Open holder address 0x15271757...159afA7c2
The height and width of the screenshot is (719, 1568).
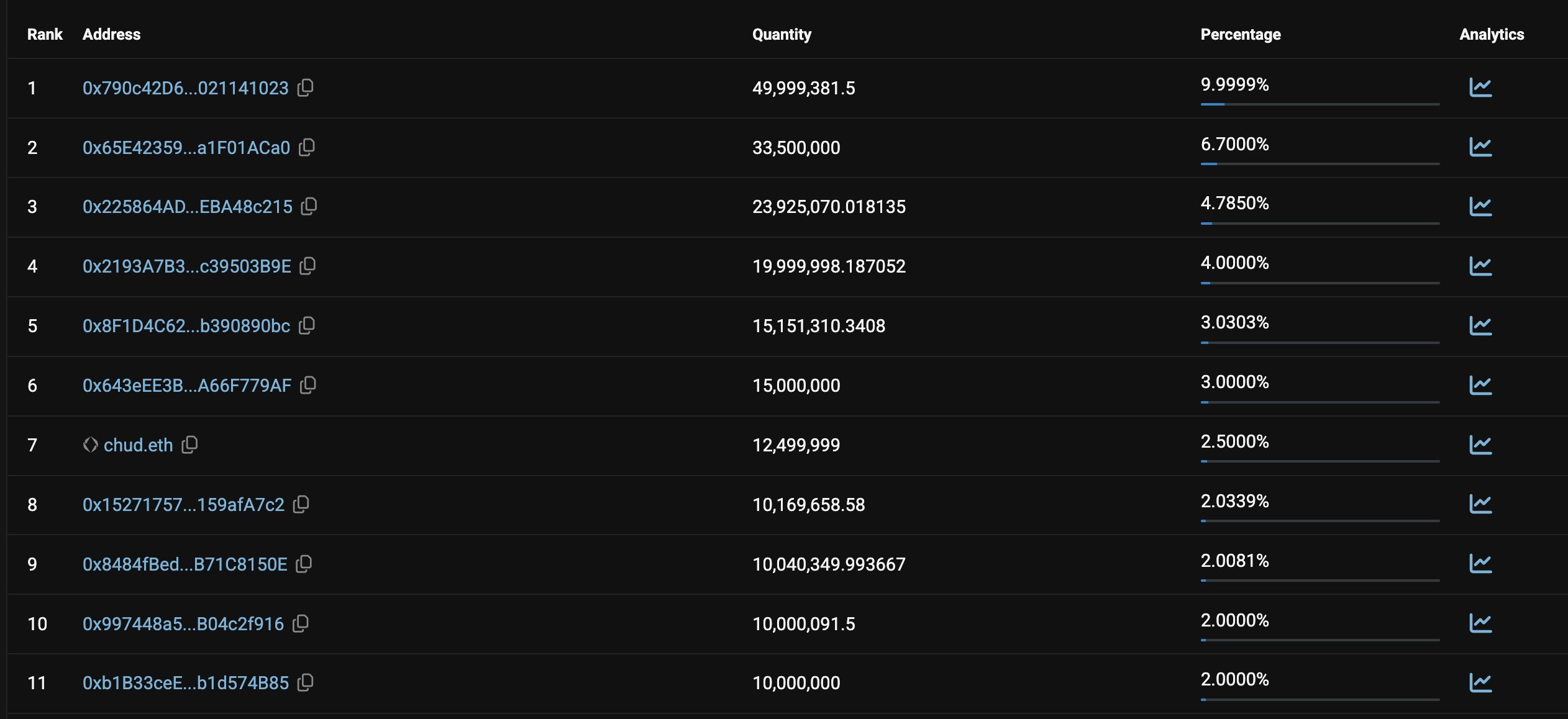(x=184, y=505)
